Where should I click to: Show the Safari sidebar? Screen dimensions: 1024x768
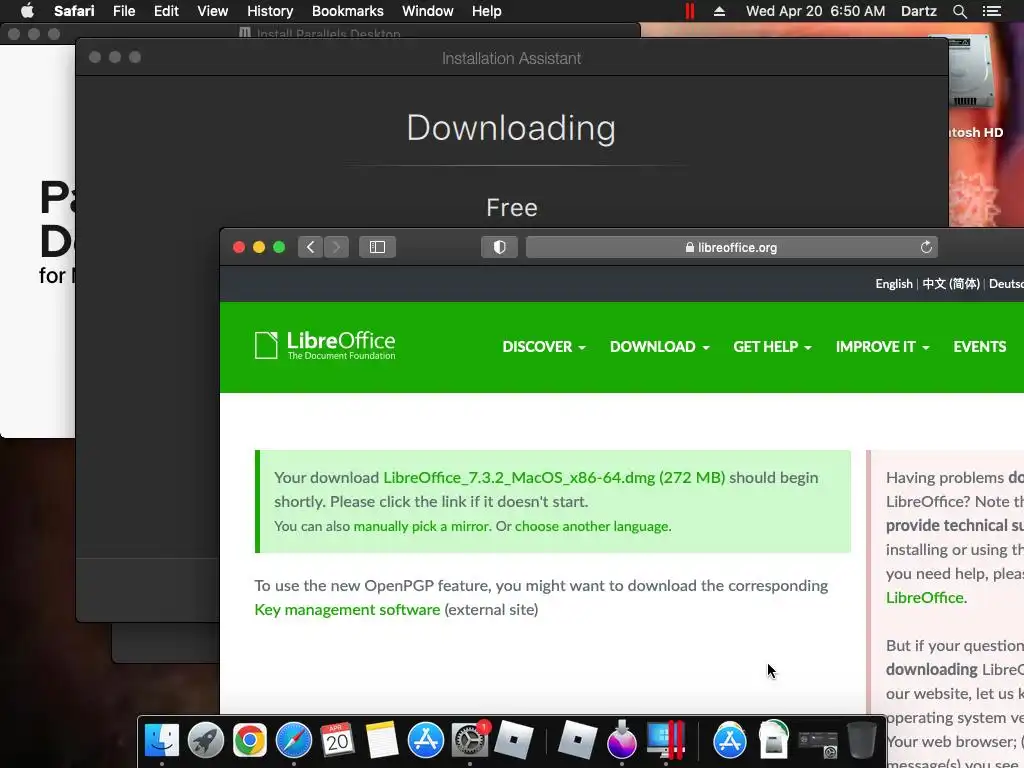coord(377,247)
